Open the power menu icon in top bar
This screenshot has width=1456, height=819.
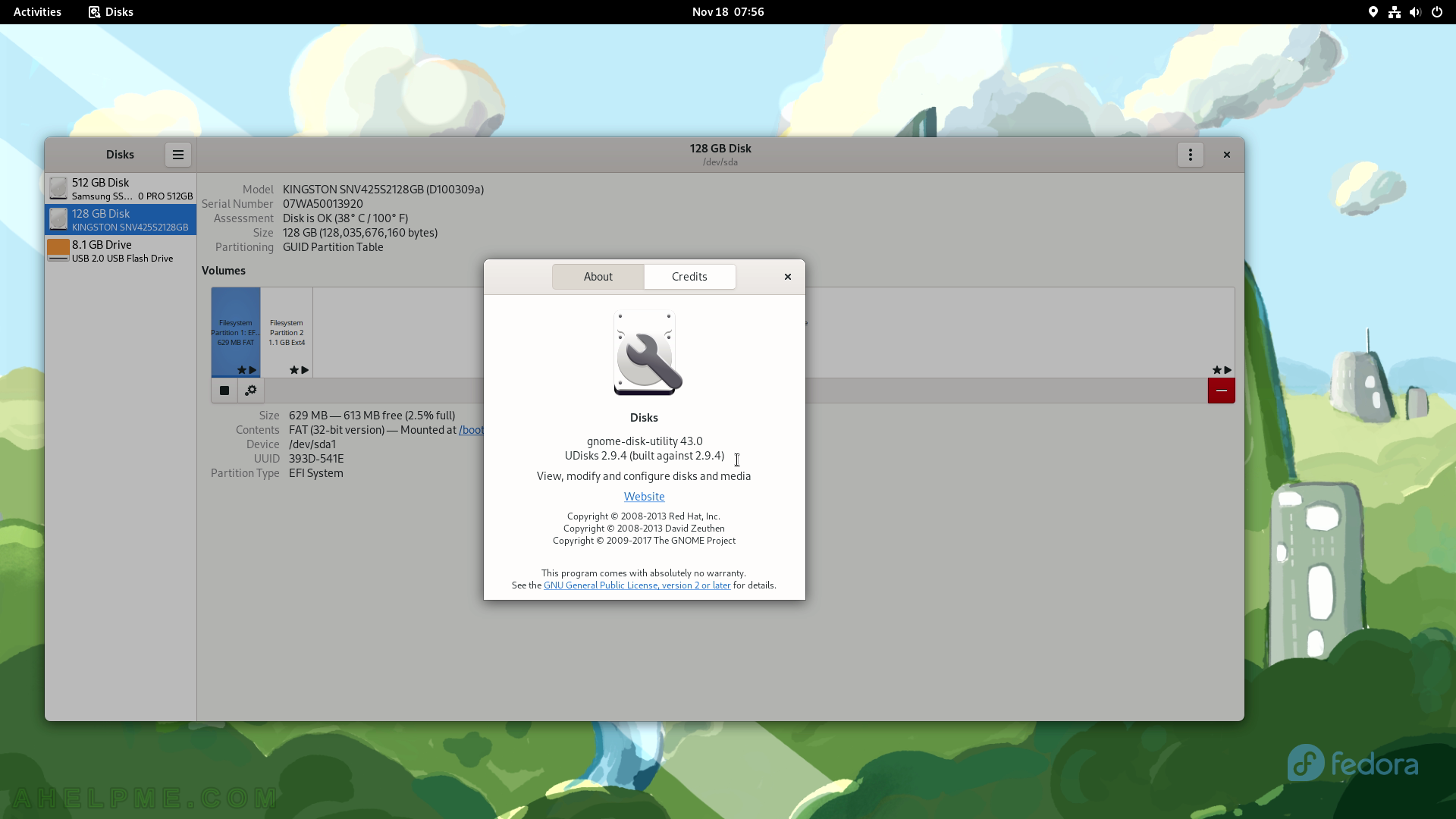click(1436, 12)
